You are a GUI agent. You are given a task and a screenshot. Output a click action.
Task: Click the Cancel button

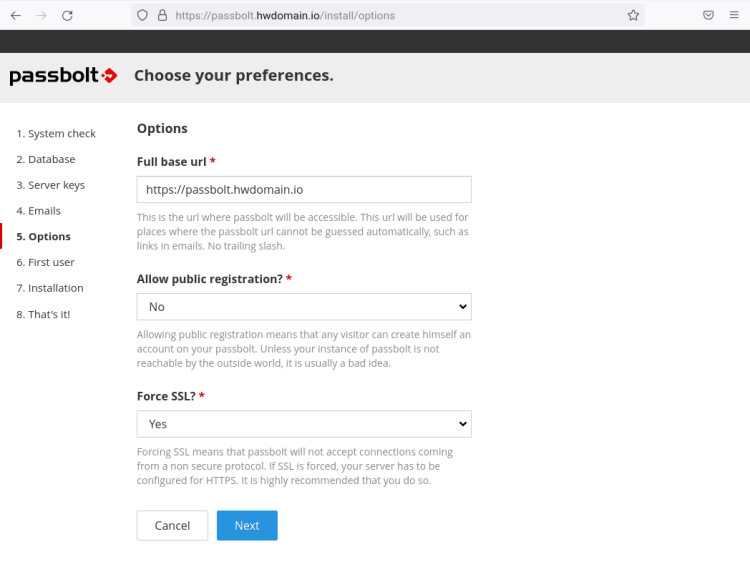click(x=172, y=525)
